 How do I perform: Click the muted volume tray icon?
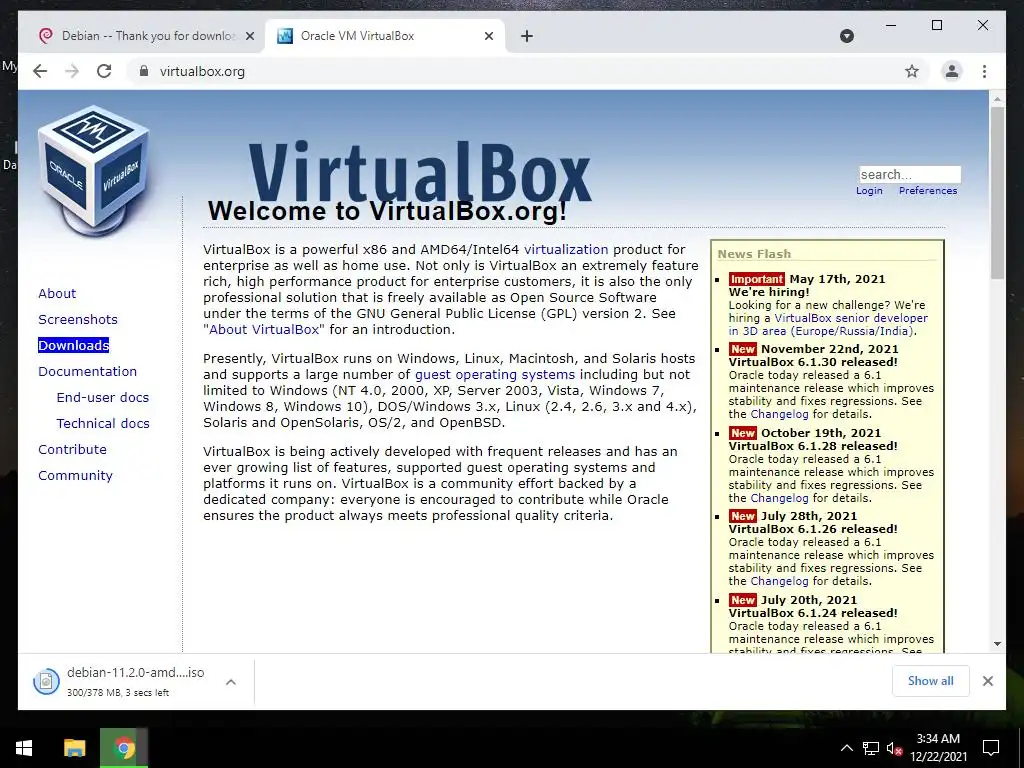point(894,748)
